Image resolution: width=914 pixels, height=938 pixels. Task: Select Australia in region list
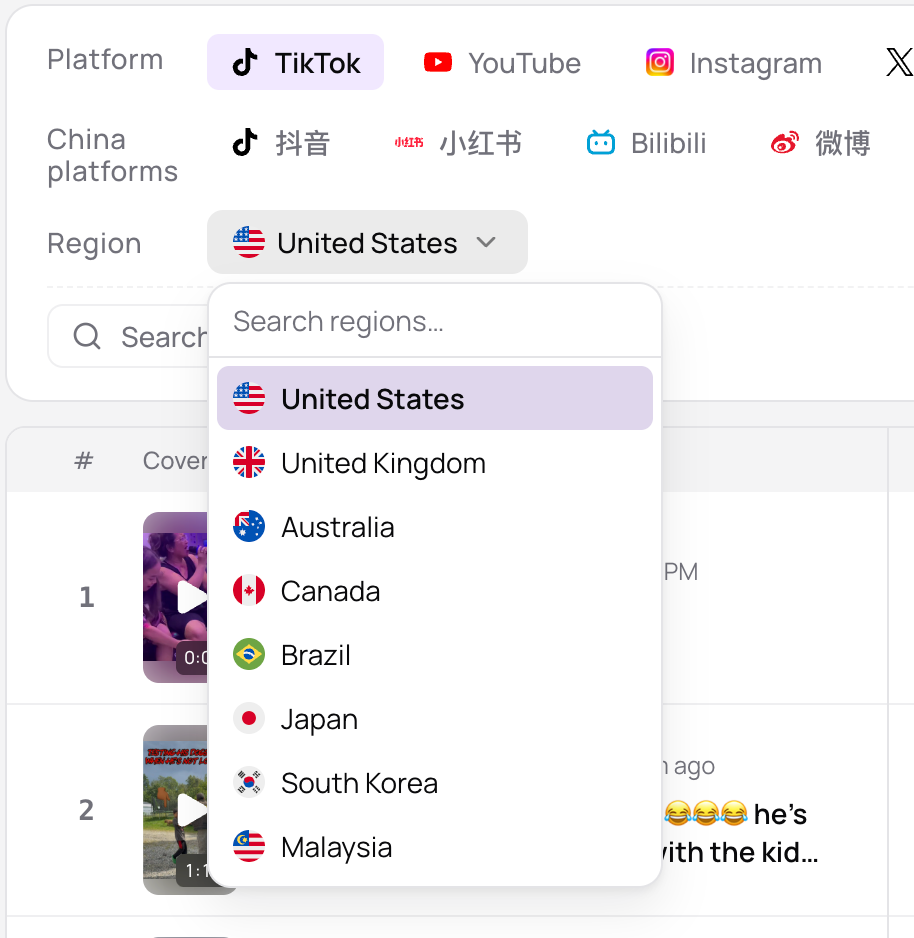435,526
